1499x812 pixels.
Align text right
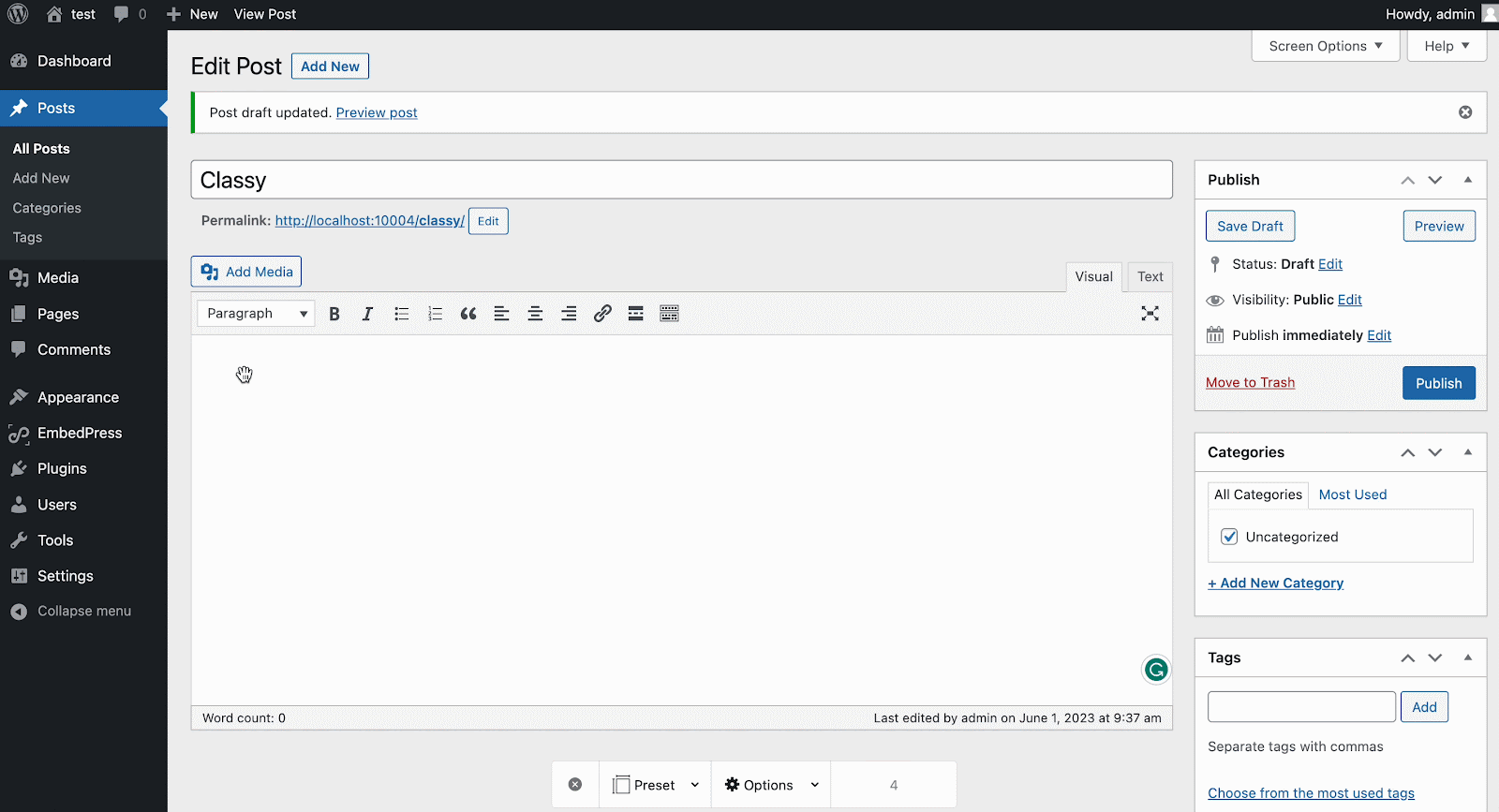[569, 314]
